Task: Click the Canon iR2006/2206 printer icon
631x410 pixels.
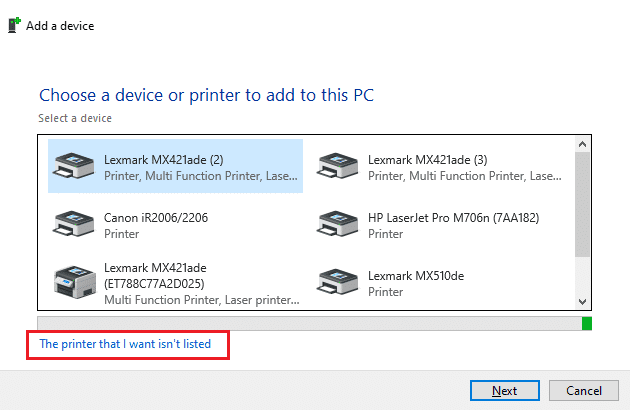Action: 73,224
